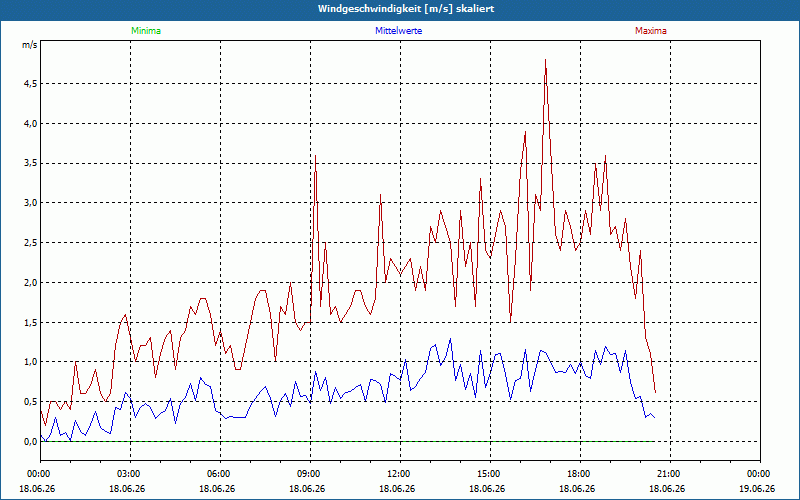Click the 3,5 y-axis value label

(31, 163)
